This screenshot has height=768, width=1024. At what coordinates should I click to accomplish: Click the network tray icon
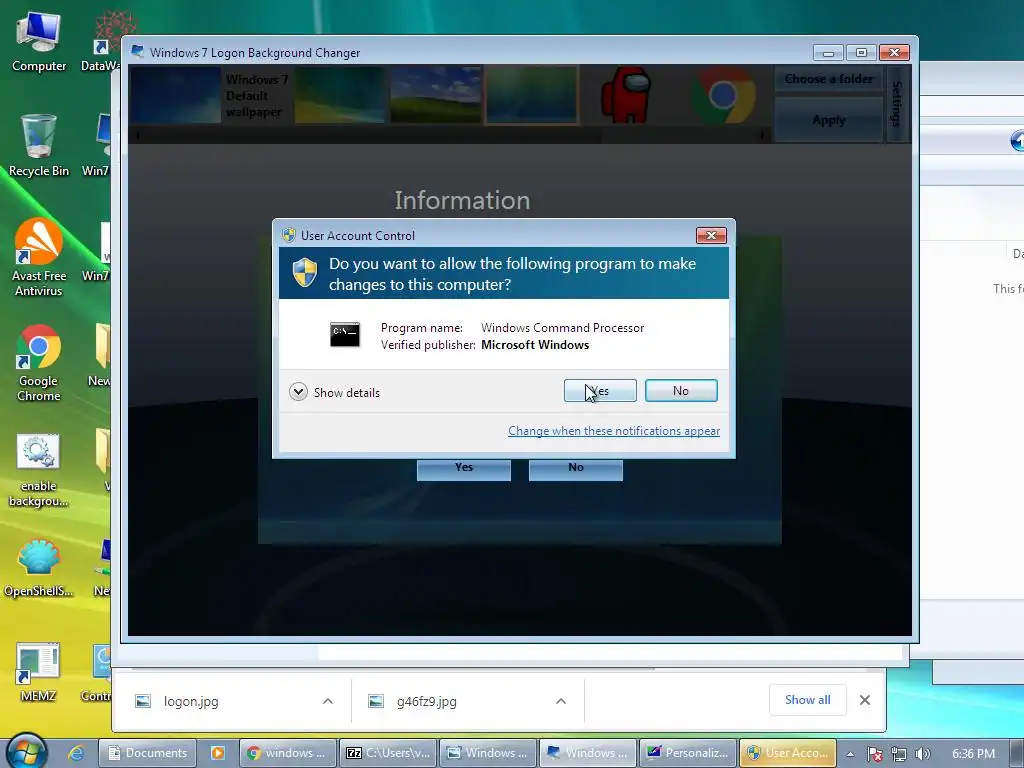(x=899, y=754)
